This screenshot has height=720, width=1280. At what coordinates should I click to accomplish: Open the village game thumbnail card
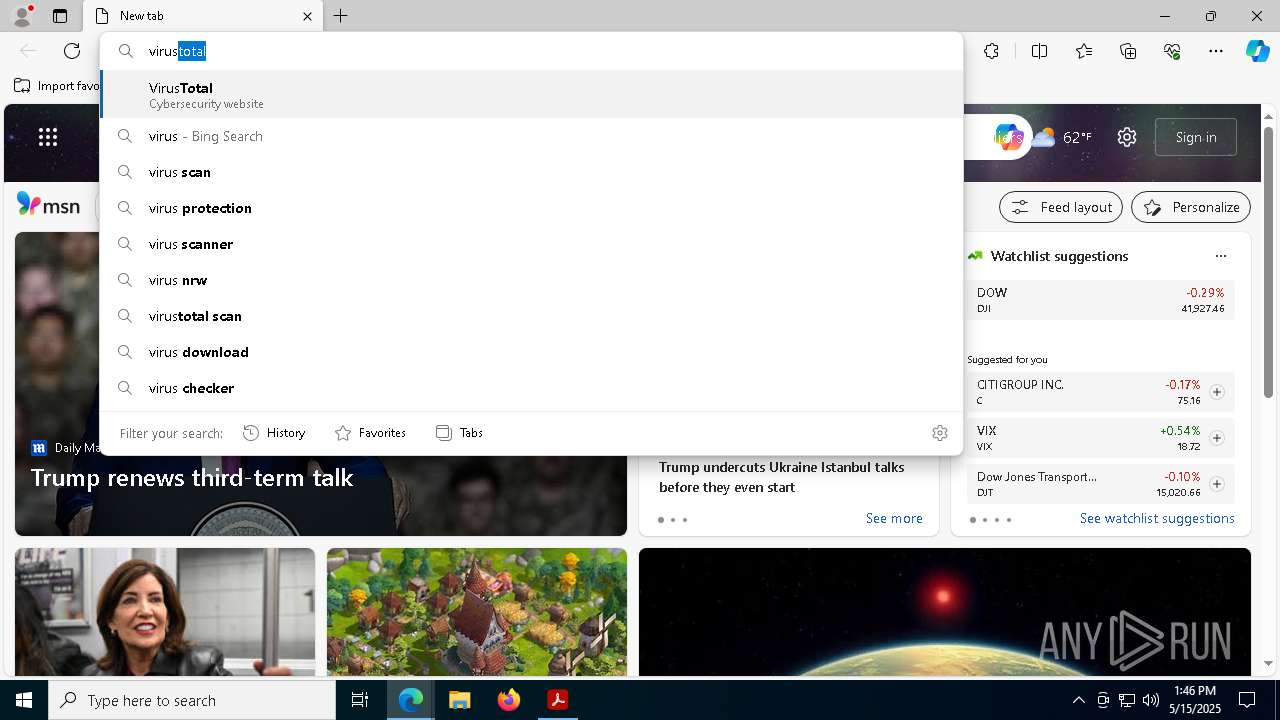pos(477,612)
